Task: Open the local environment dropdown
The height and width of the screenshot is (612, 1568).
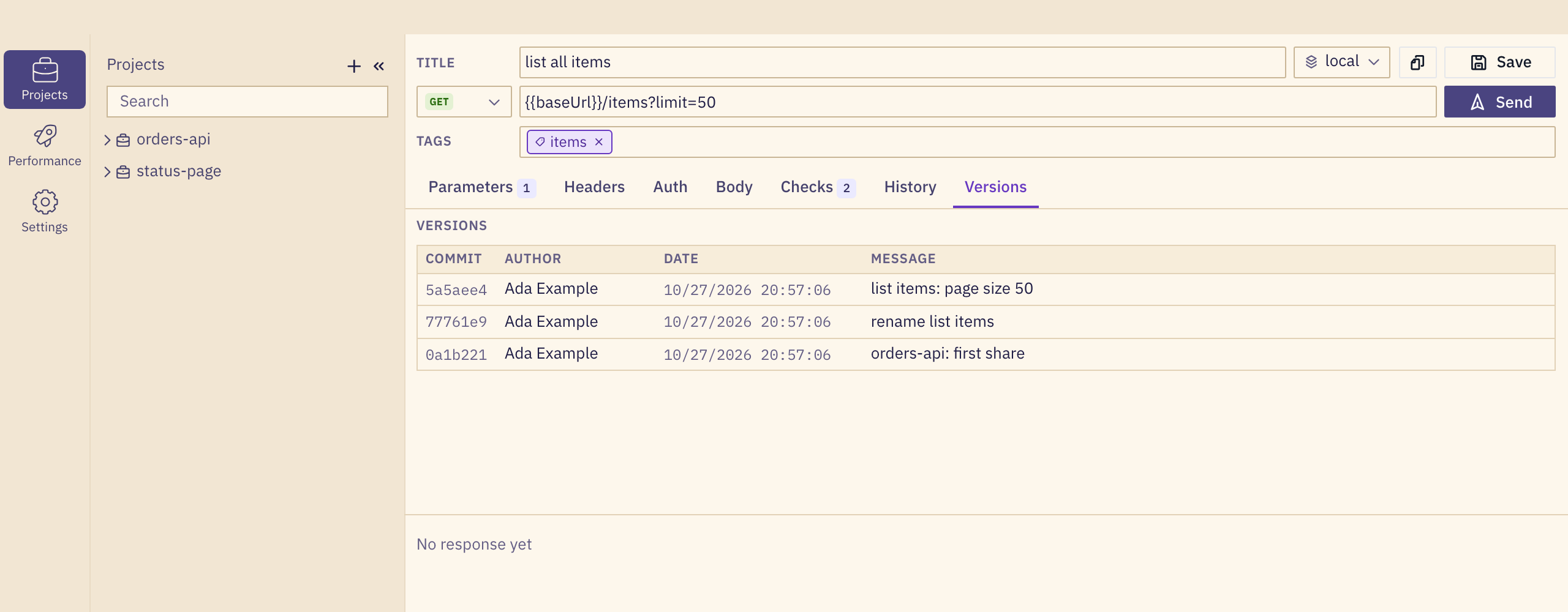Action: [1341, 62]
